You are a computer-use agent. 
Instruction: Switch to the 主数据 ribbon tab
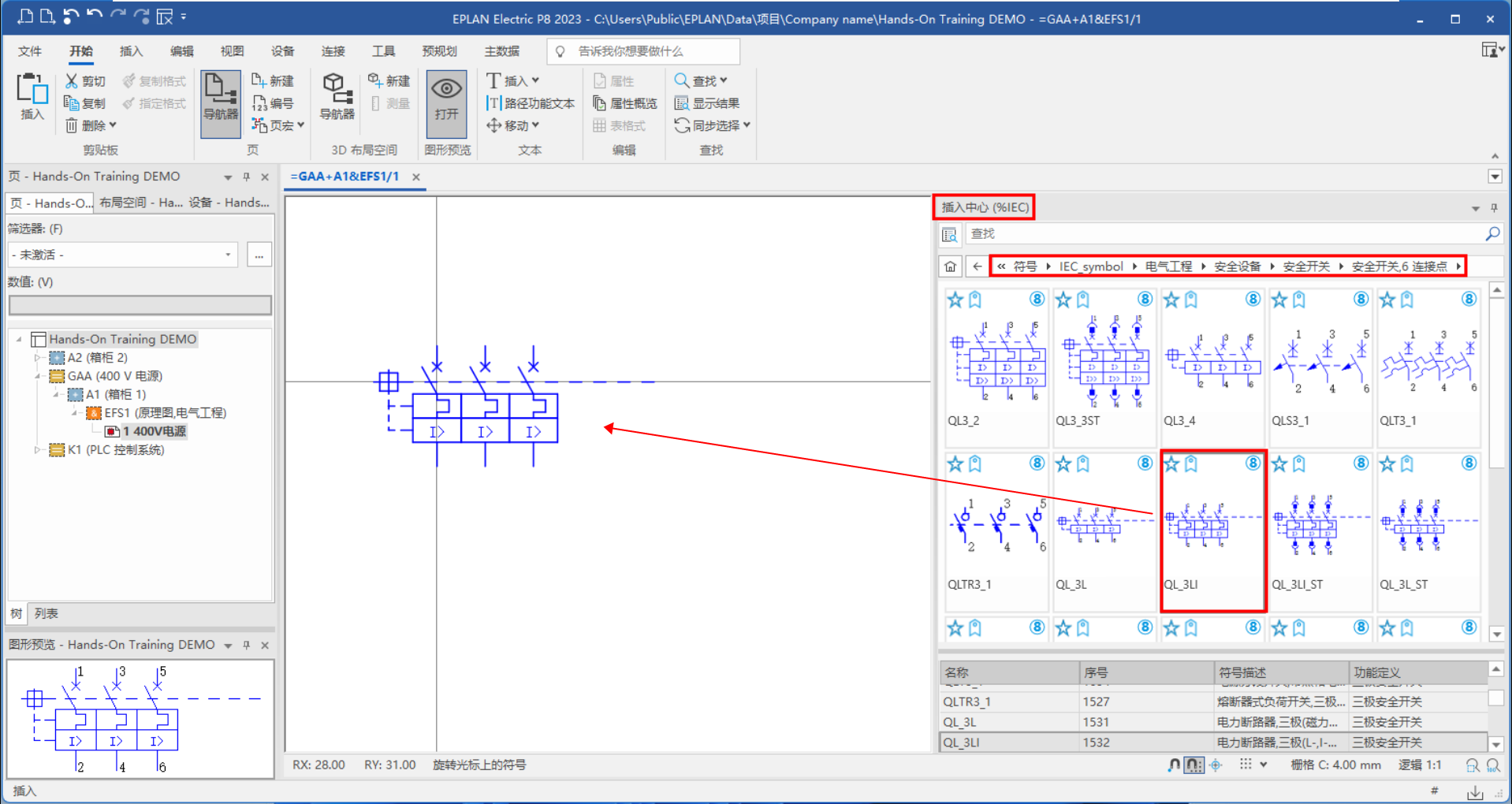[x=501, y=51]
